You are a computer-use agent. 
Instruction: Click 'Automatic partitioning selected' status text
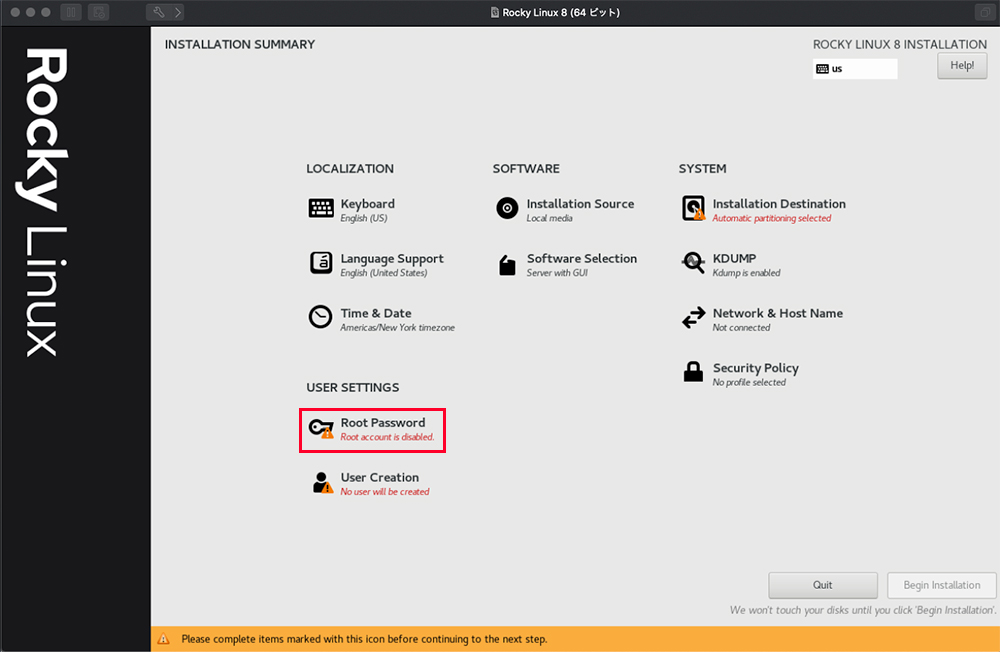pos(772,218)
